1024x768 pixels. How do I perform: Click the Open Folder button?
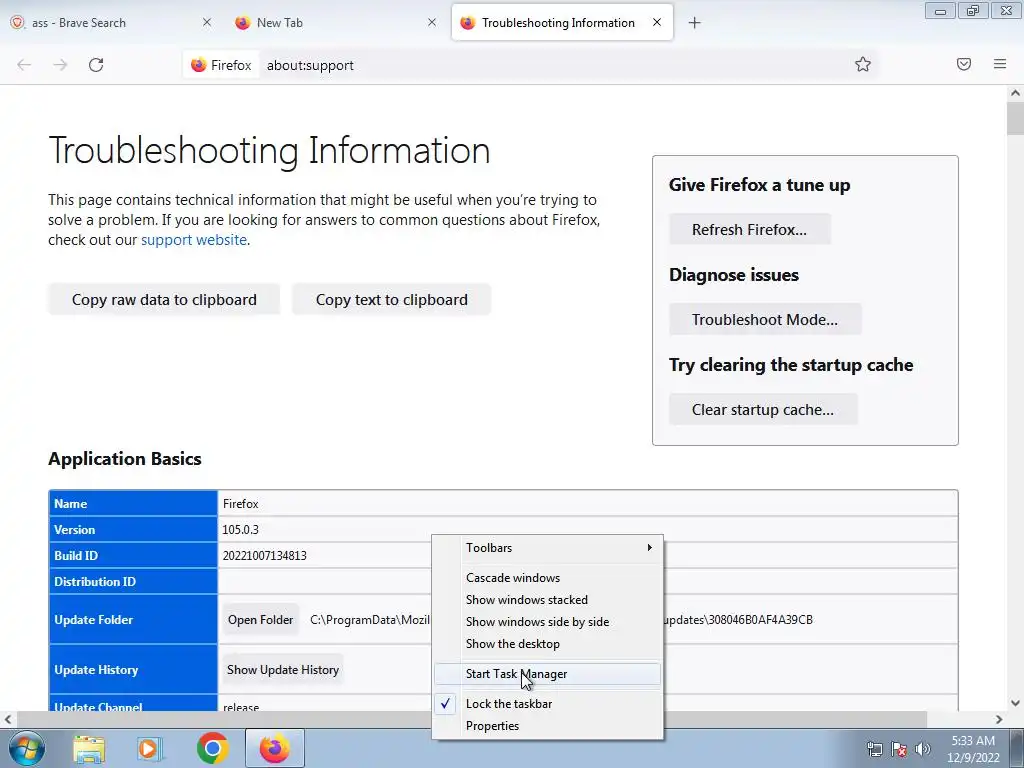261,620
